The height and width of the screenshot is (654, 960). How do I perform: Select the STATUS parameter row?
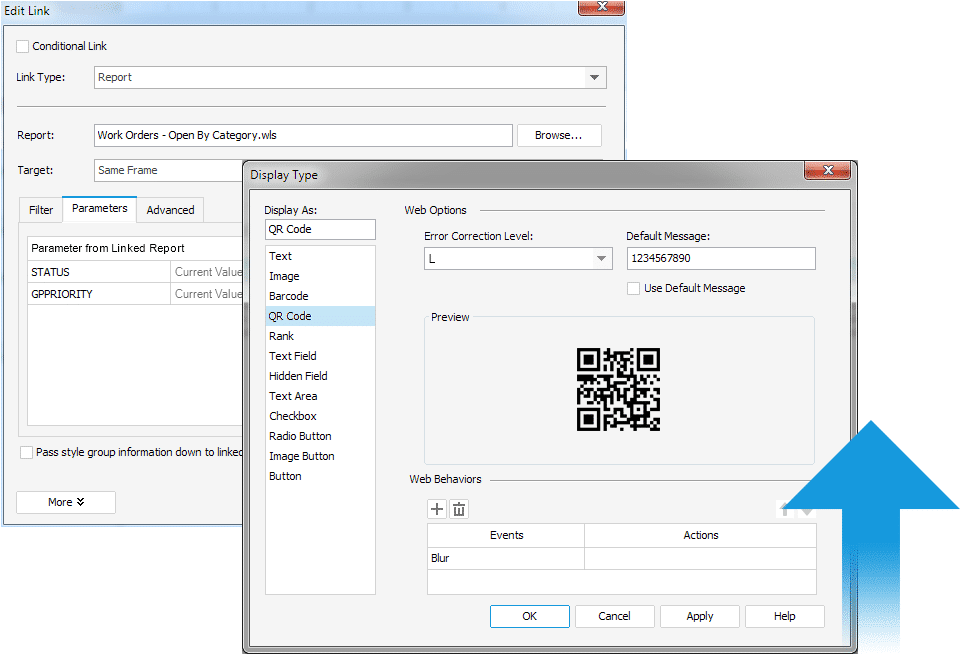pos(135,272)
